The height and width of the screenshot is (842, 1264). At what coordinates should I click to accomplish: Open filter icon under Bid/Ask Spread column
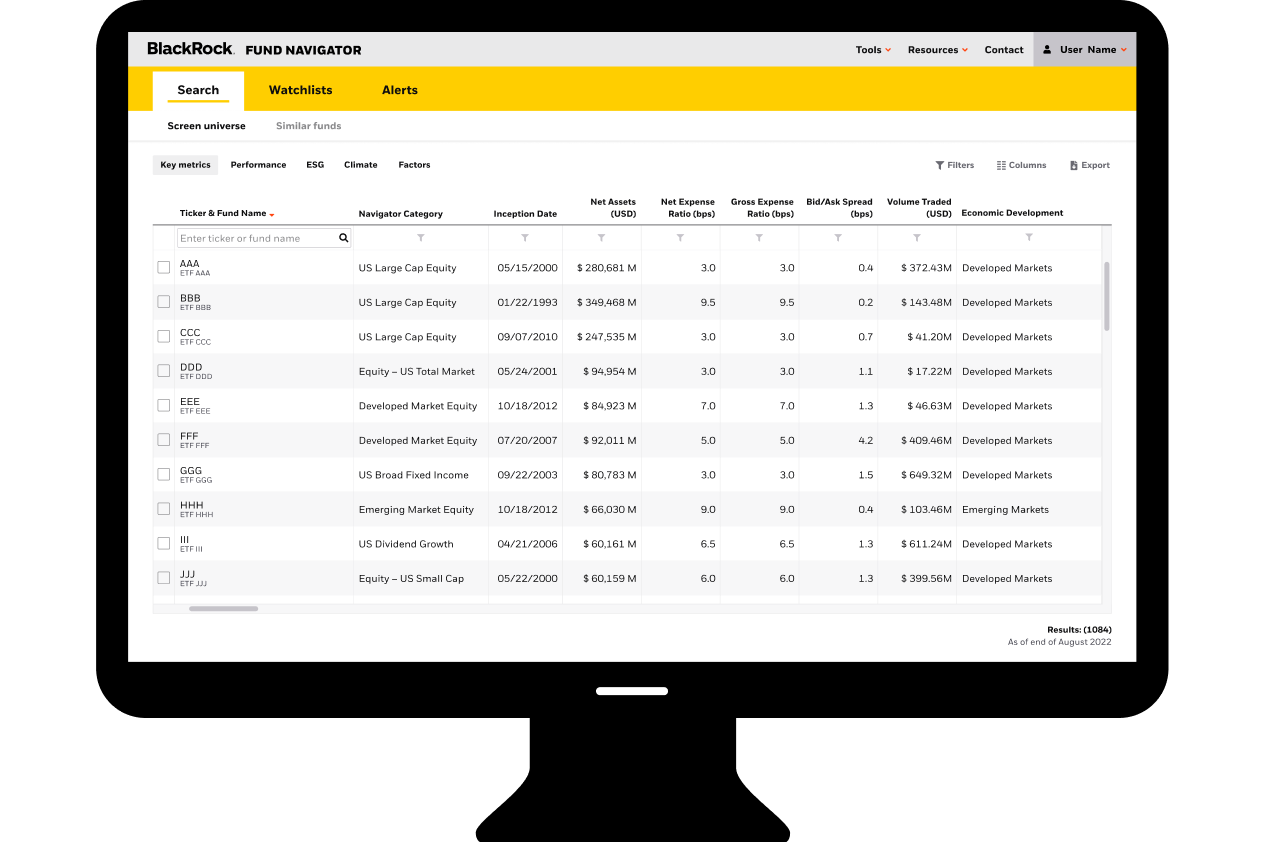pyautogui.click(x=838, y=238)
